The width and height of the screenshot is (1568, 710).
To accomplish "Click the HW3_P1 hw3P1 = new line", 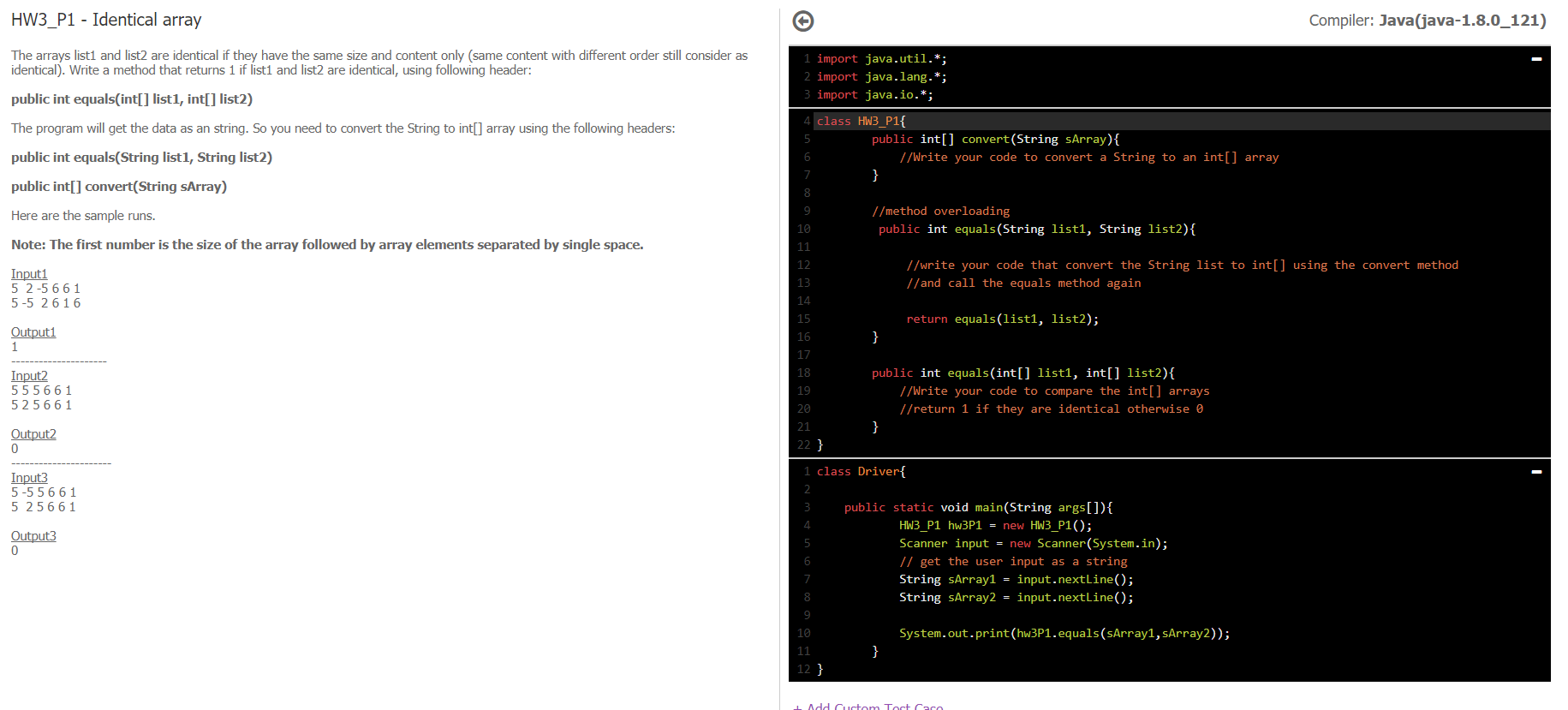I will tap(995, 525).
